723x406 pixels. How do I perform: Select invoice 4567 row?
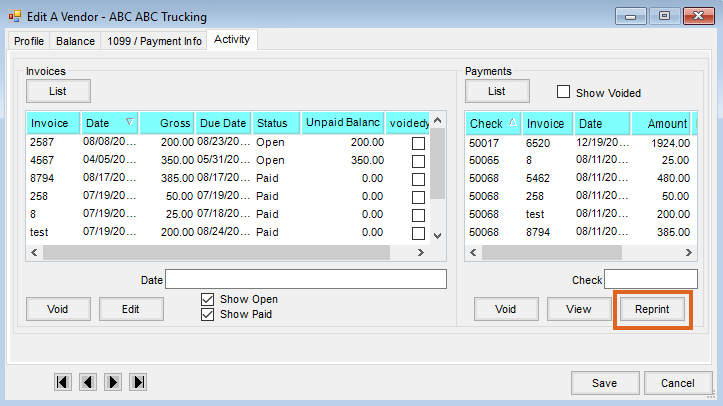[228, 160]
